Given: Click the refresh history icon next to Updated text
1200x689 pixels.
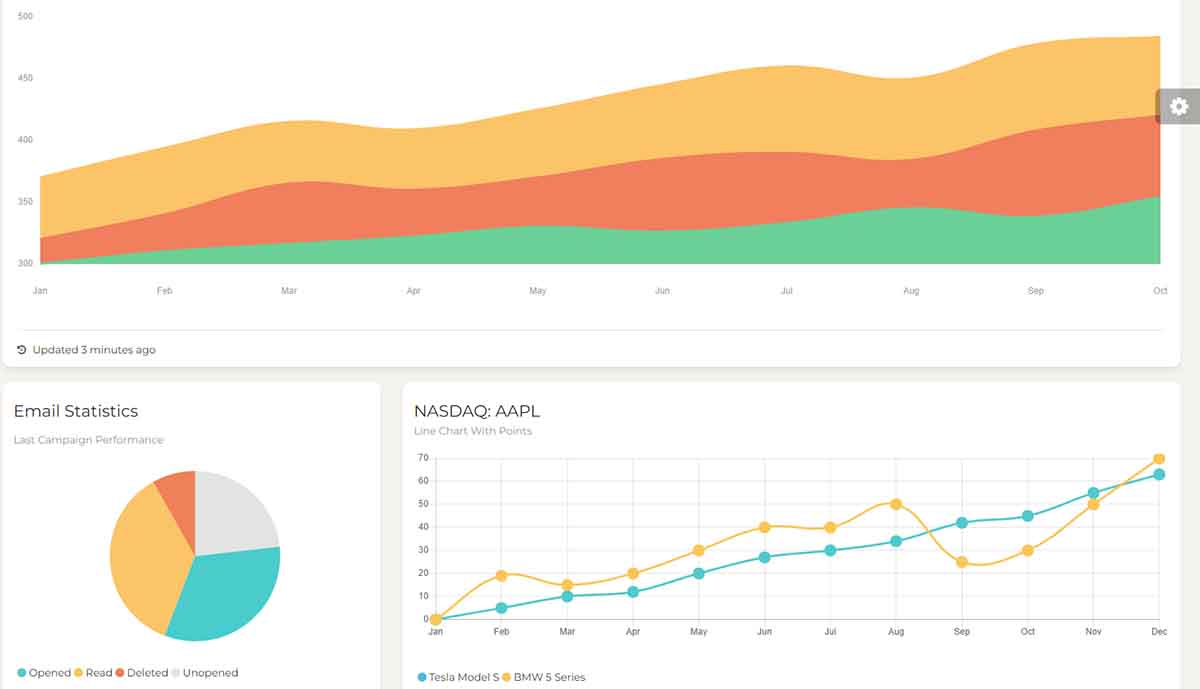Looking at the screenshot, I should pyautogui.click(x=22, y=349).
